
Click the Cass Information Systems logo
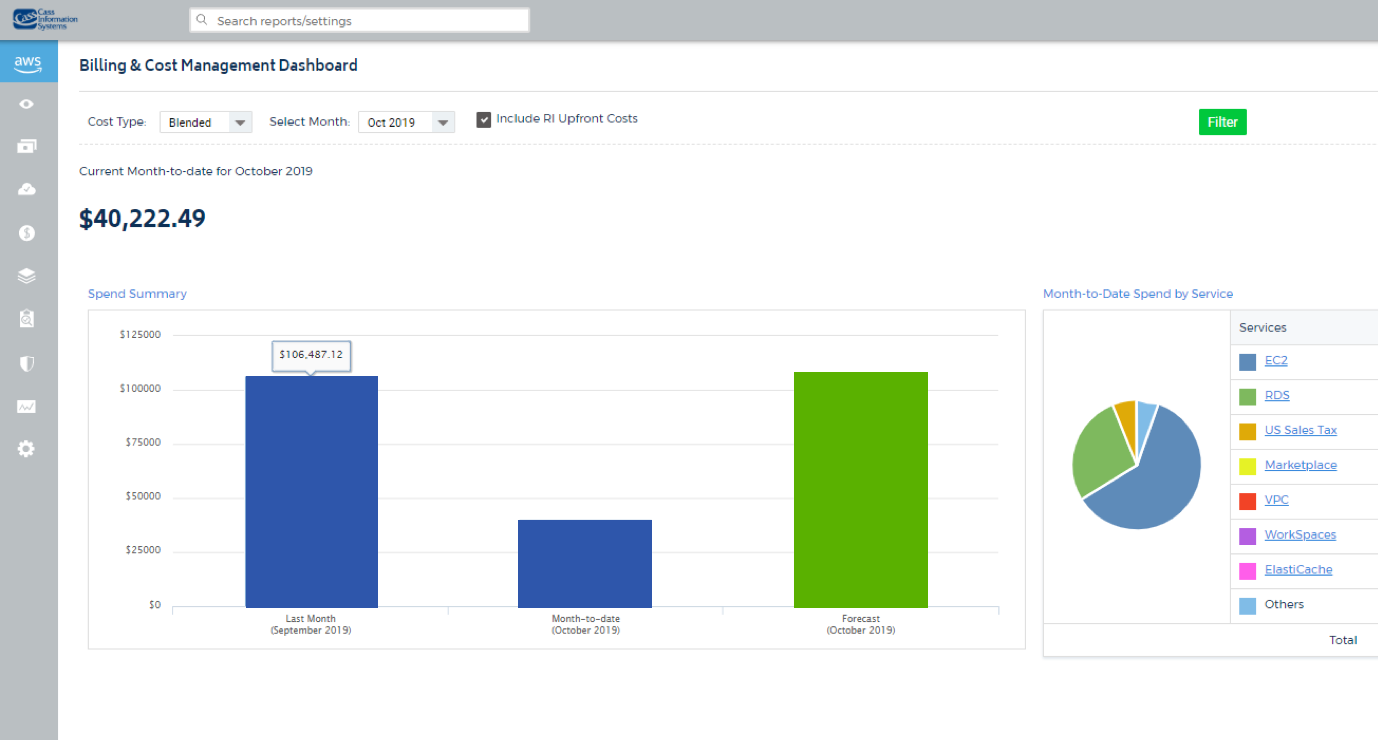45,20
